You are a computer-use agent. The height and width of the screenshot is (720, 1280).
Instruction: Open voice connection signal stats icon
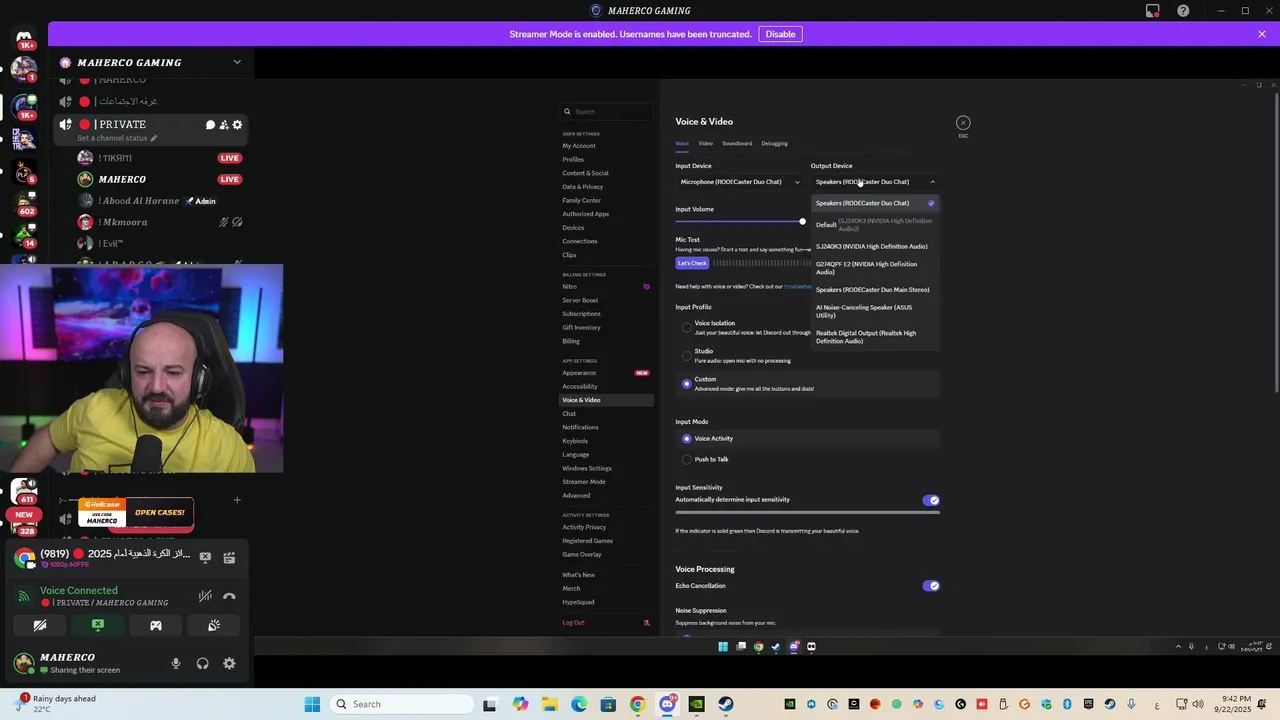pyautogui.click(x=24, y=596)
